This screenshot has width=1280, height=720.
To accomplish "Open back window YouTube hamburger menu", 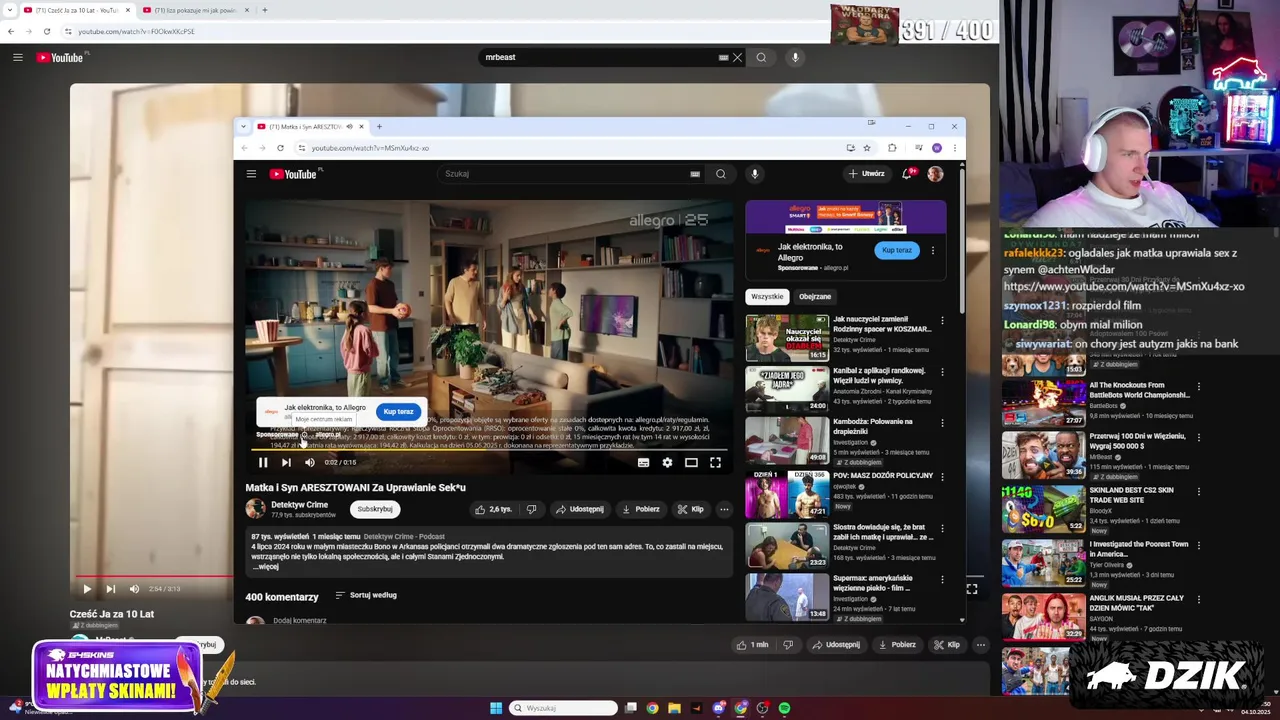I will pos(17,57).
